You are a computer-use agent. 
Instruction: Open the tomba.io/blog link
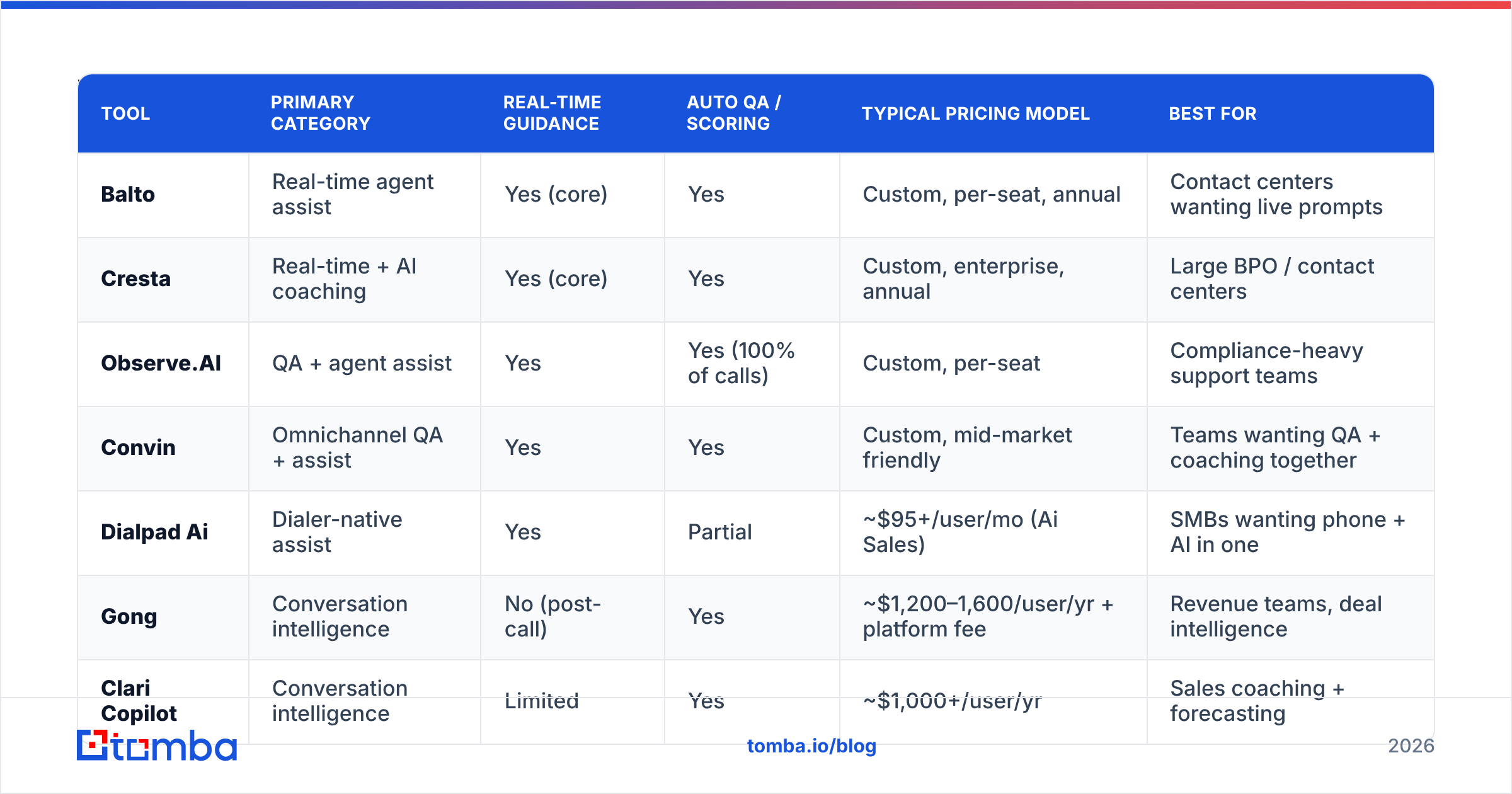[x=811, y=745]
